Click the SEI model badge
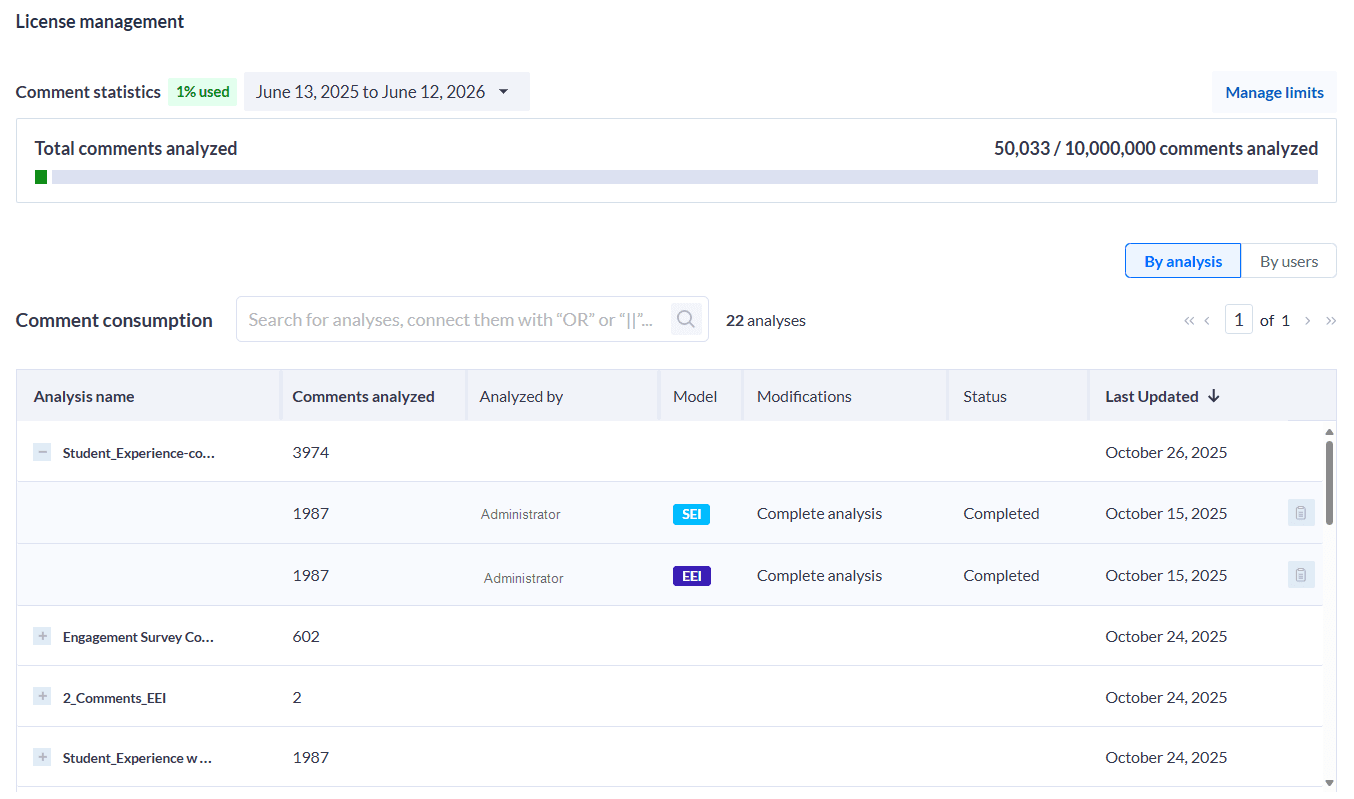This screenshot has width=1354, height=799. click(x=691, y=514)
